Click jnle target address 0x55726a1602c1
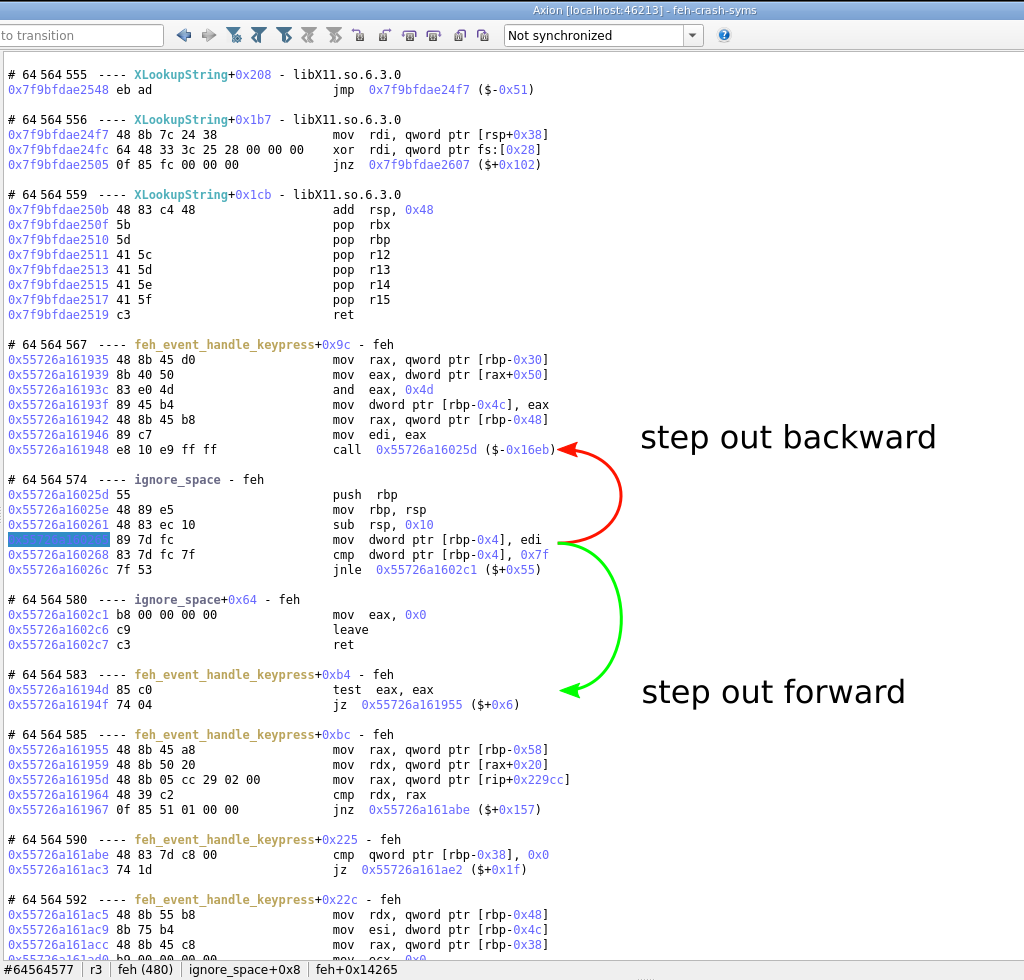The width and height of the screenshot is (1024, 980). click(426, 570)
